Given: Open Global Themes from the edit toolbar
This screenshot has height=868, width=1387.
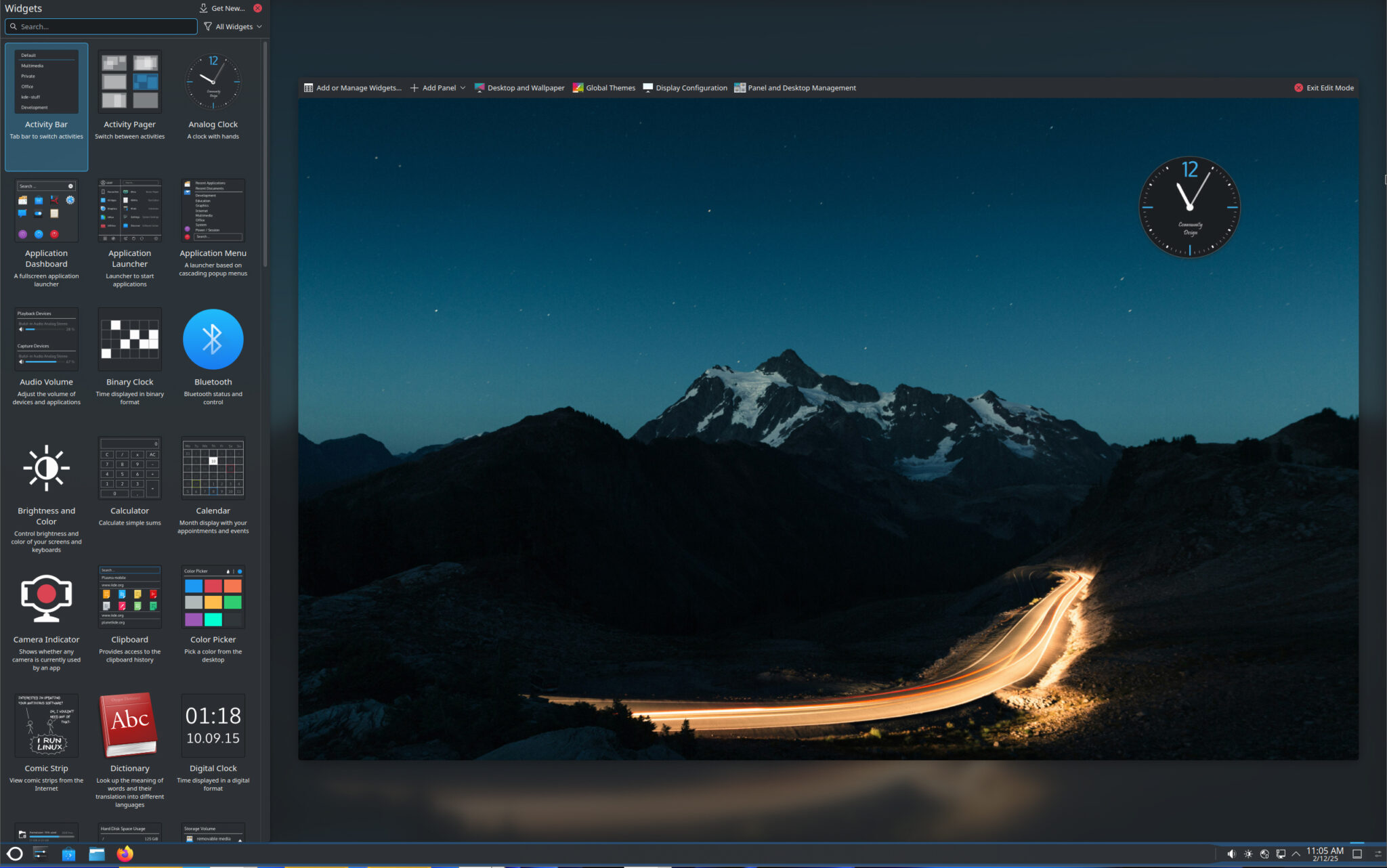Looking at the screenshot, I should (x=605, y=87).
